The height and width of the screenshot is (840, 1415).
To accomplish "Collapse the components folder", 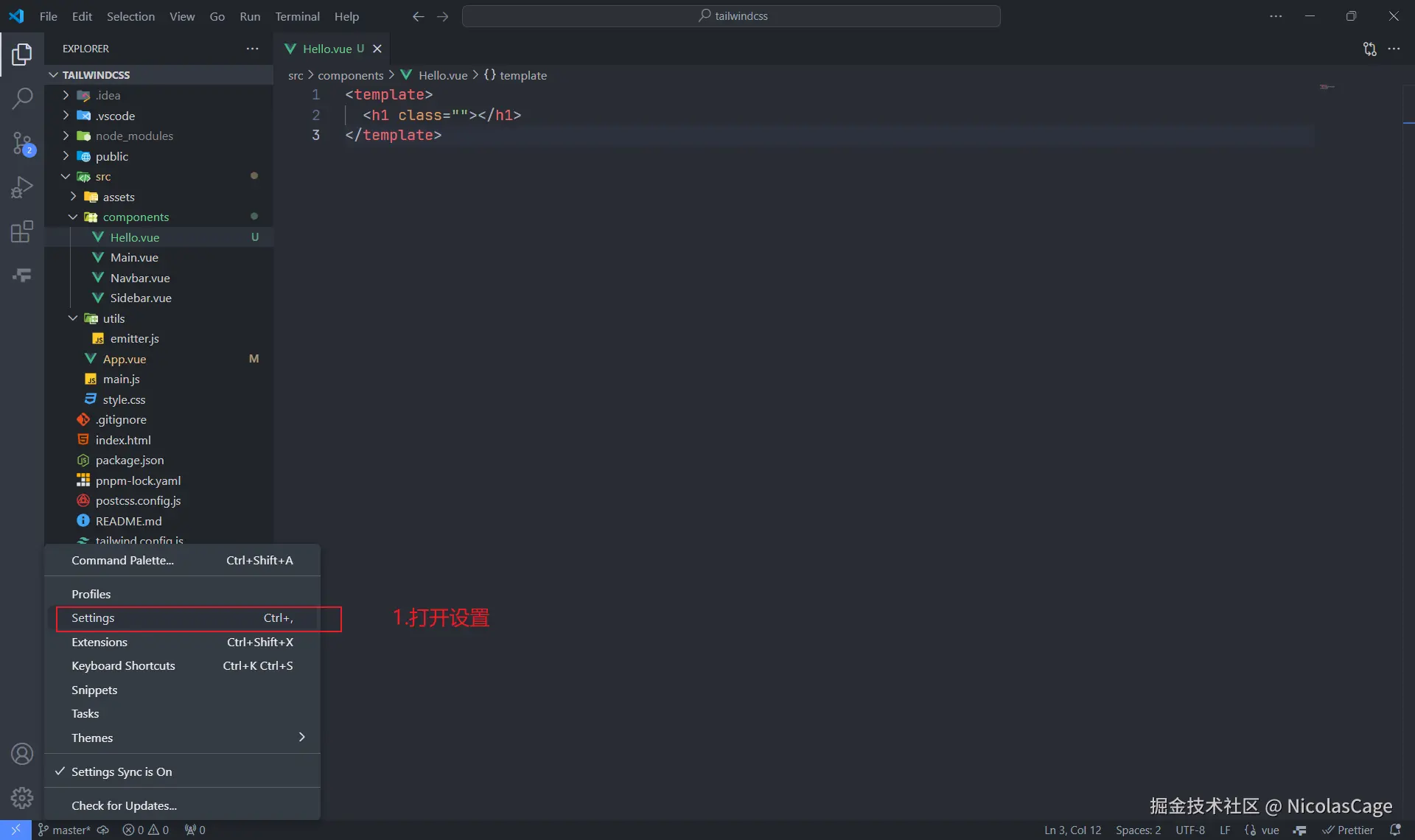I will pos(136,217).
